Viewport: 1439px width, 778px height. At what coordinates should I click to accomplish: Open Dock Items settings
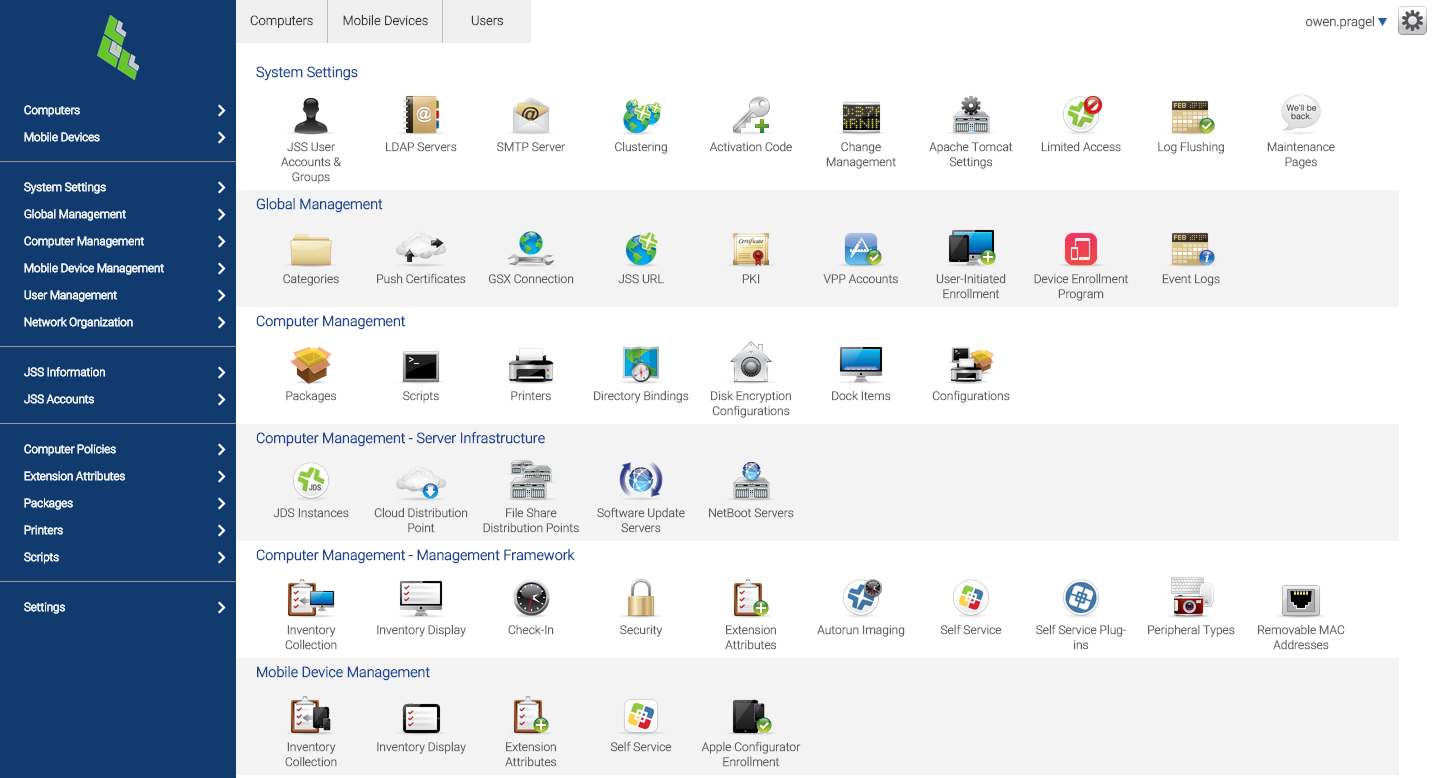click(x=861, y=366)
